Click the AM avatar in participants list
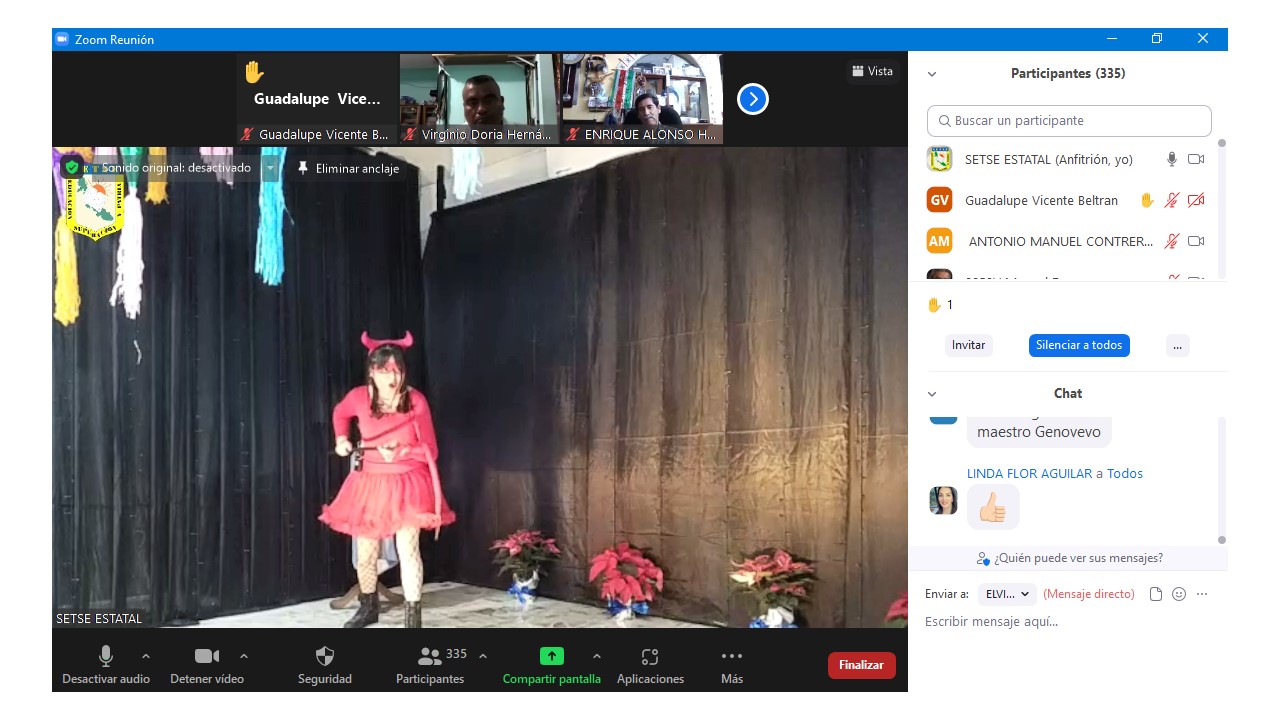This screenshot has width=1280, height=720. pyautogui.click(x=939, y=241)
